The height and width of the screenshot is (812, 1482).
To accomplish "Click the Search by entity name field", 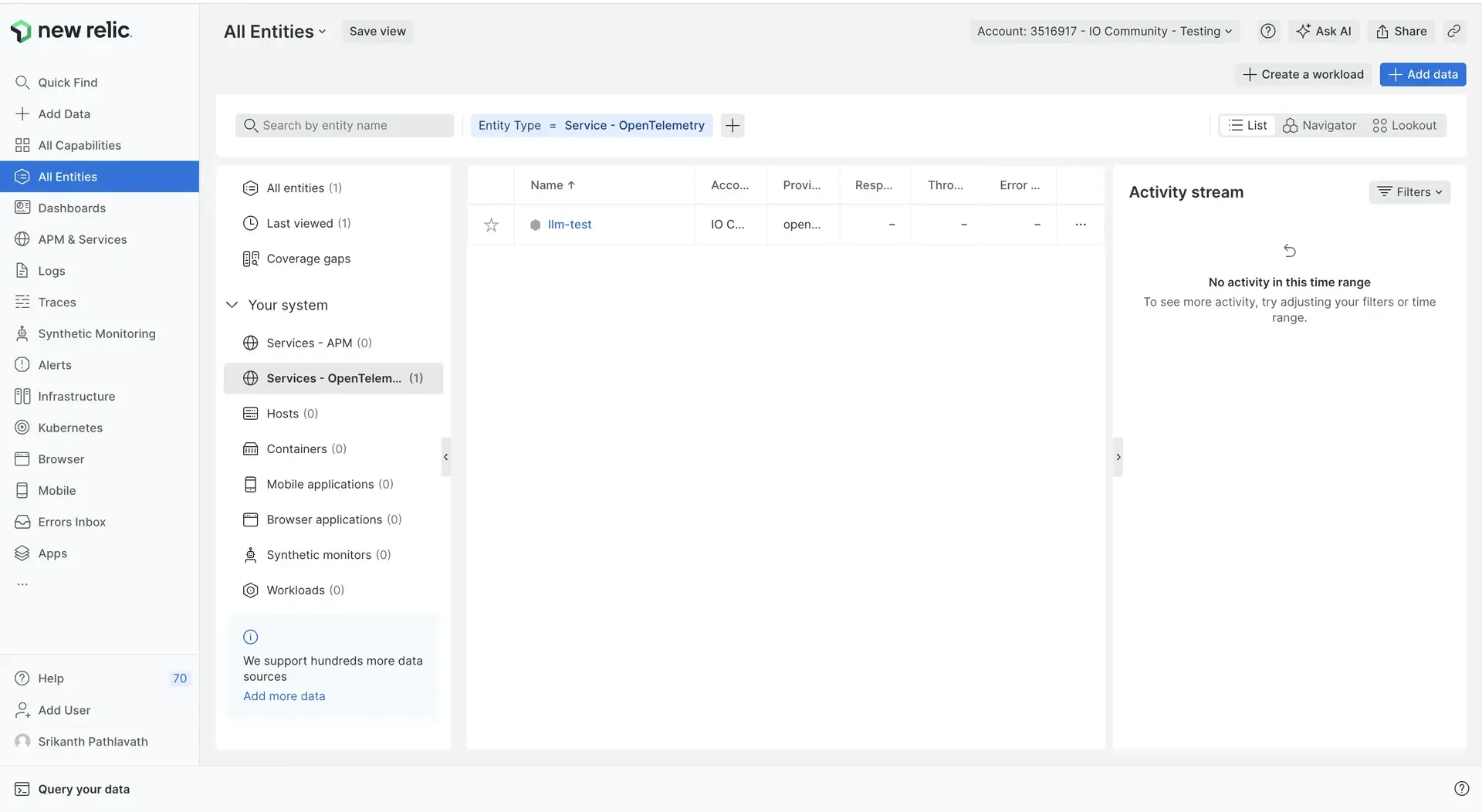I will [345, 125].
